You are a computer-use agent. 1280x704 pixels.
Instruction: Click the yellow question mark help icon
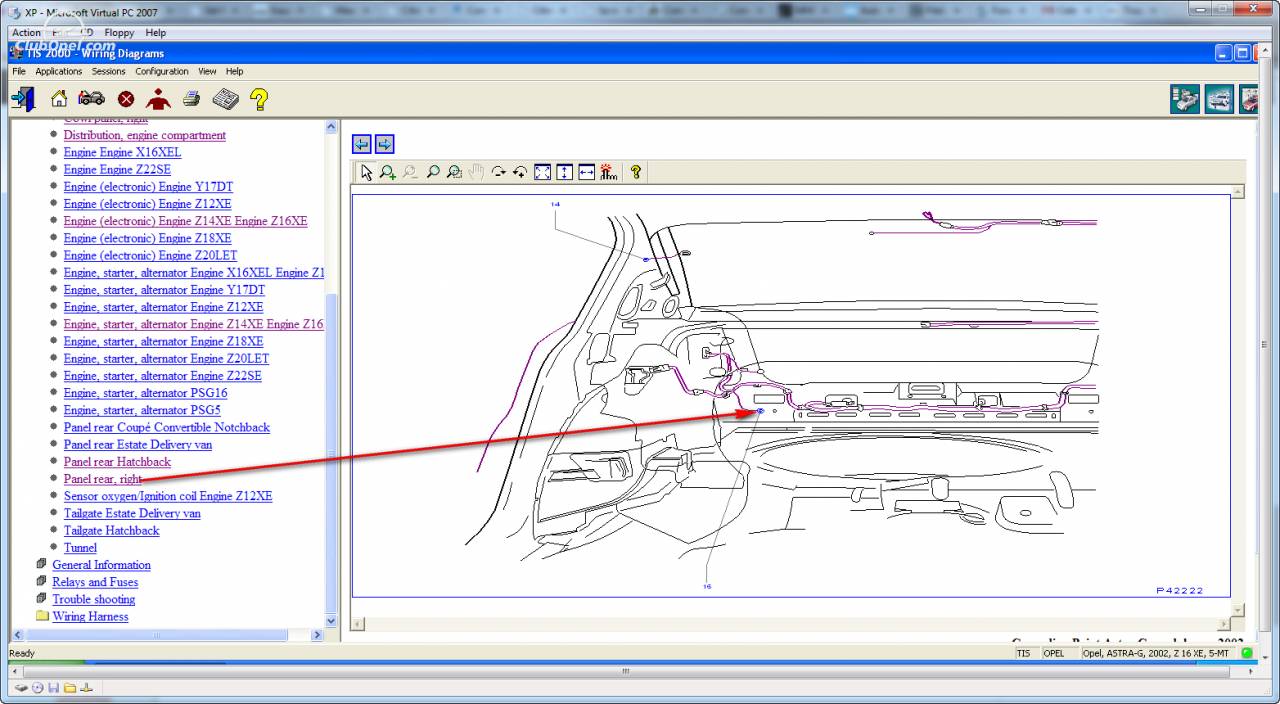pyautogui.click(x=259, y=98)
